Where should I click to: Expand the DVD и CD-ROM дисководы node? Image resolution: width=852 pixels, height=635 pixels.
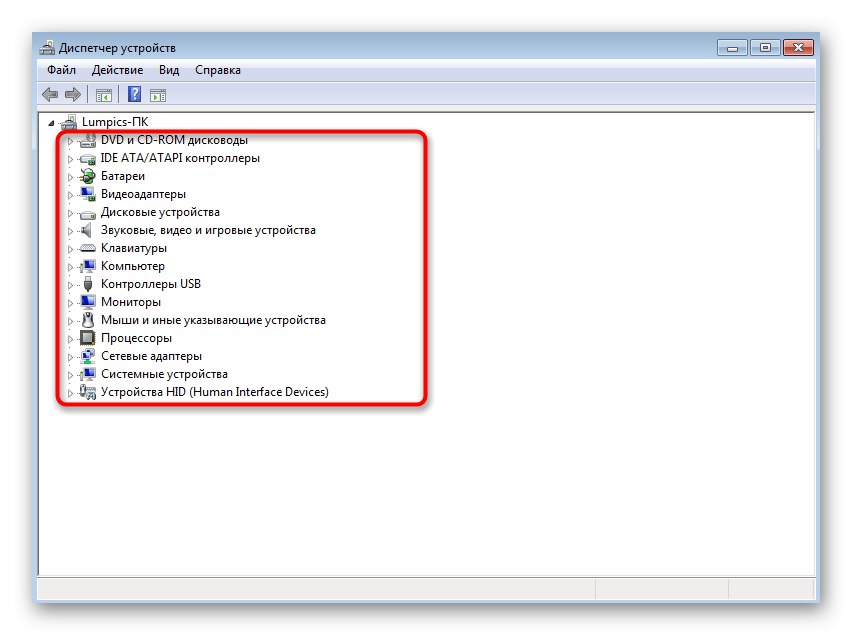click(70, 141)
